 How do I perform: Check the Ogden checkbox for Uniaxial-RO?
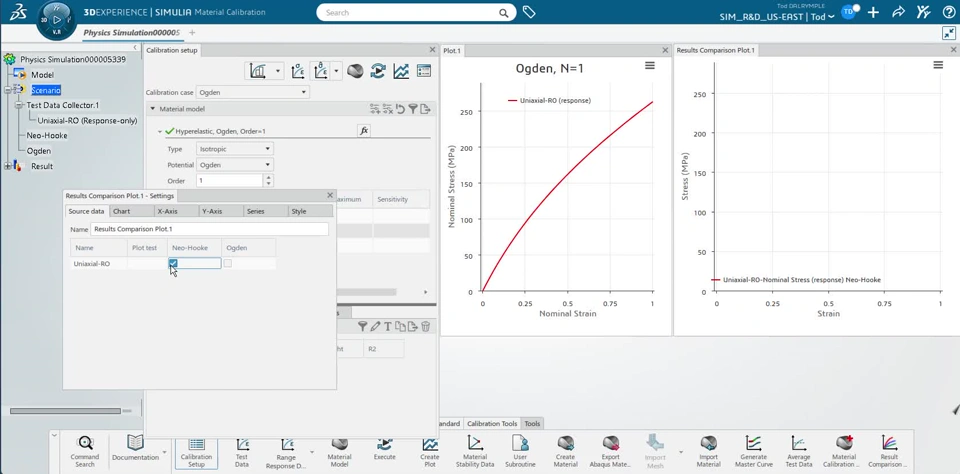(228, 263)
